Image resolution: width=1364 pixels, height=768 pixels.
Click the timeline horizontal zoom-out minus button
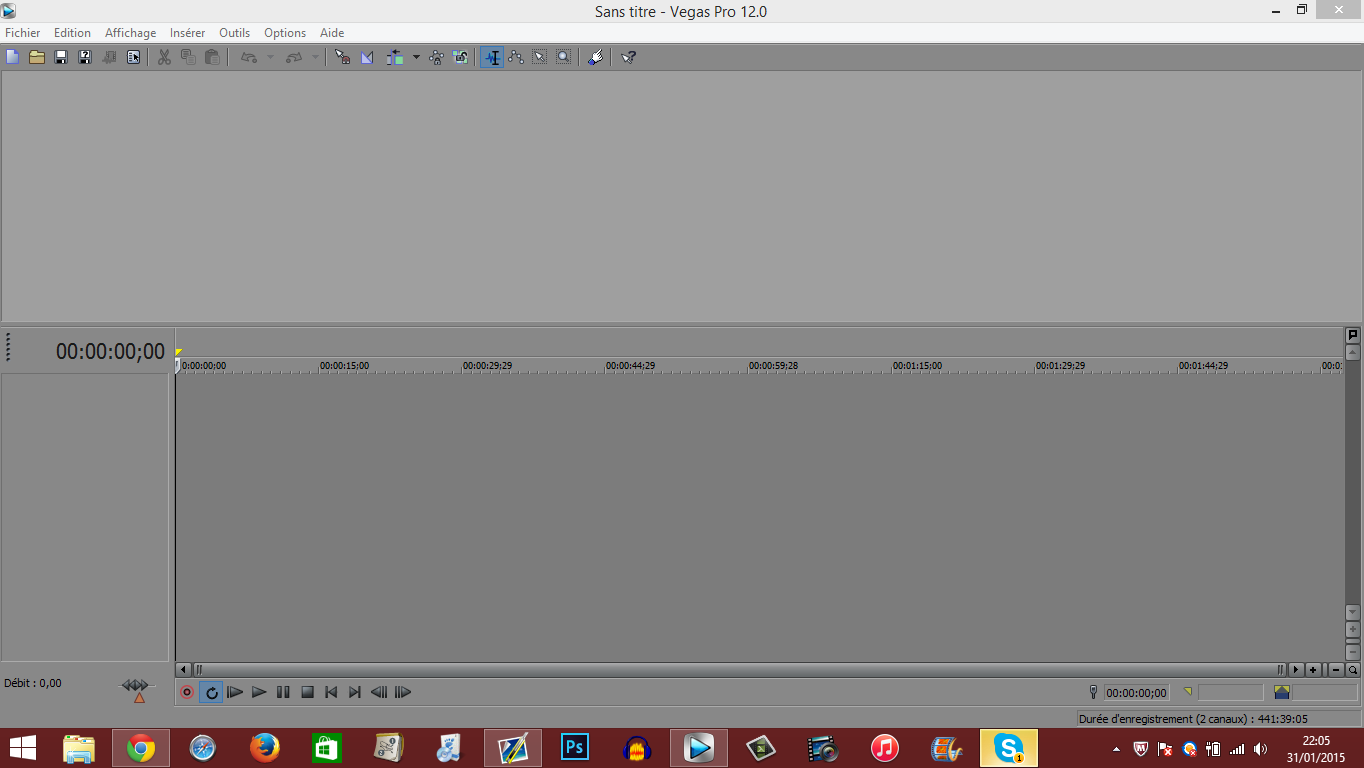point(1335,670)
